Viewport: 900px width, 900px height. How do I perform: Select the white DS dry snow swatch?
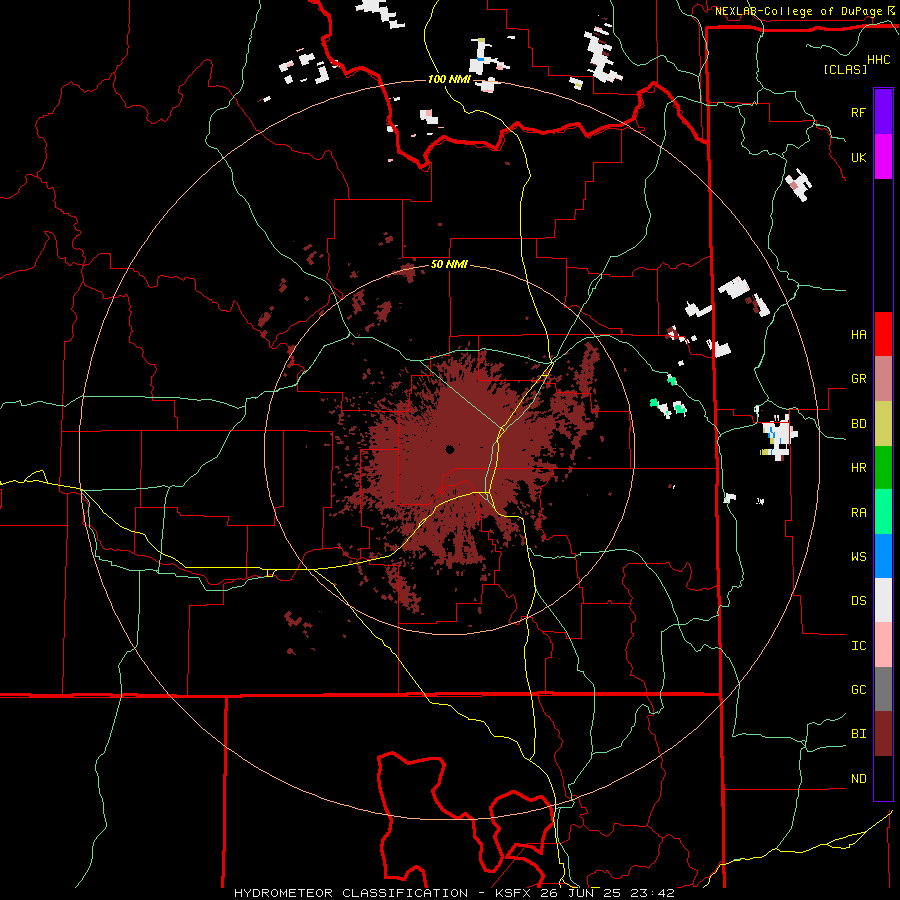click(883, 600)
